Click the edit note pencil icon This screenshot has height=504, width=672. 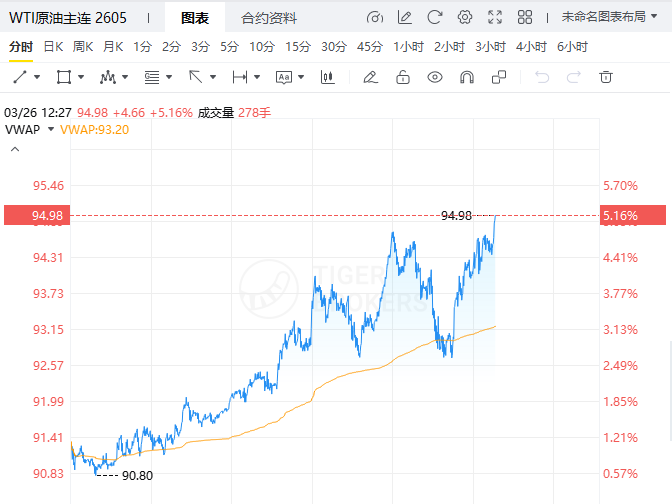pos(404,18)
